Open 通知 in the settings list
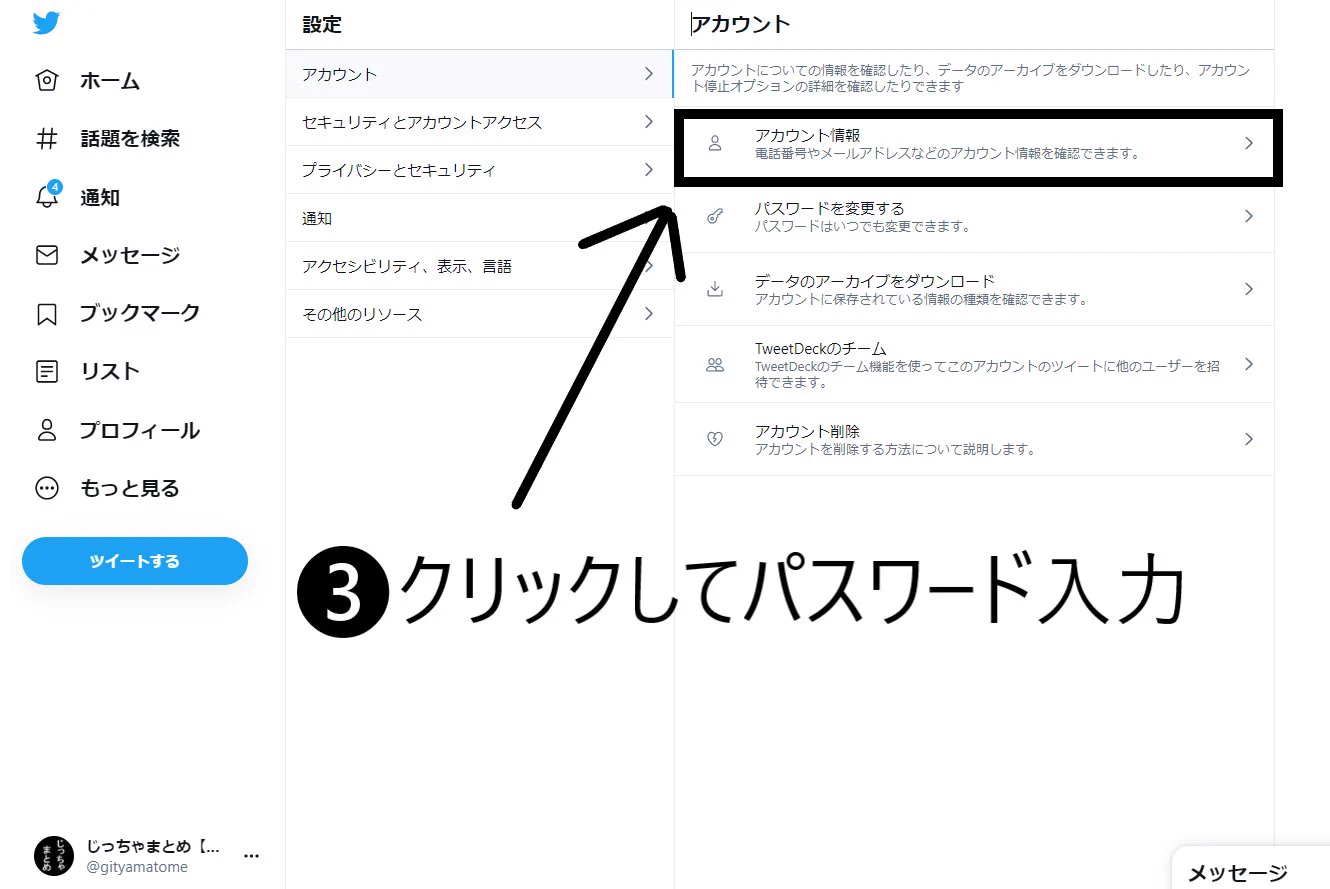 click(480, 218)
